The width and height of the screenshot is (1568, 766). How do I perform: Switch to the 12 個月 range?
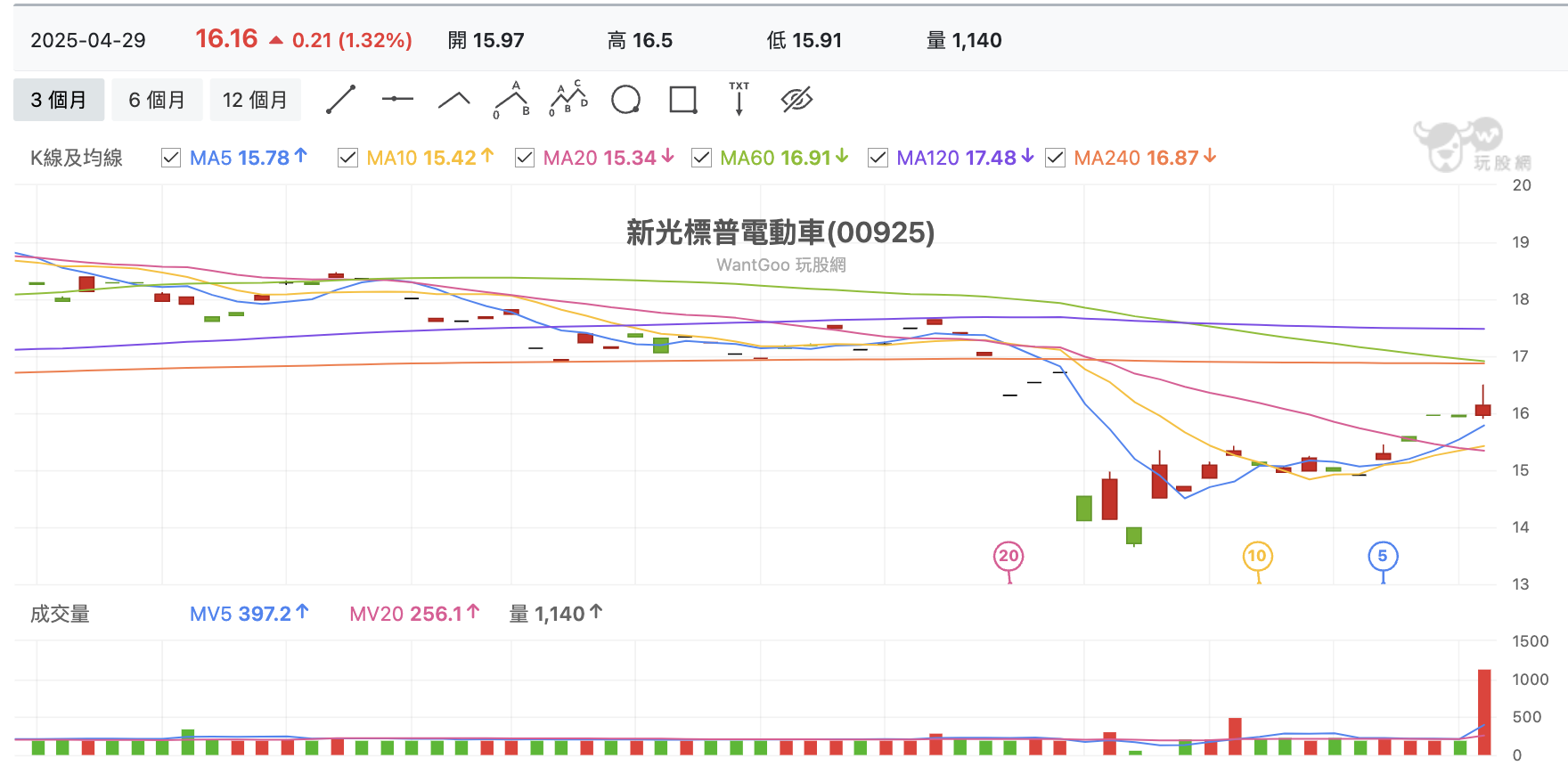point(255,100)
